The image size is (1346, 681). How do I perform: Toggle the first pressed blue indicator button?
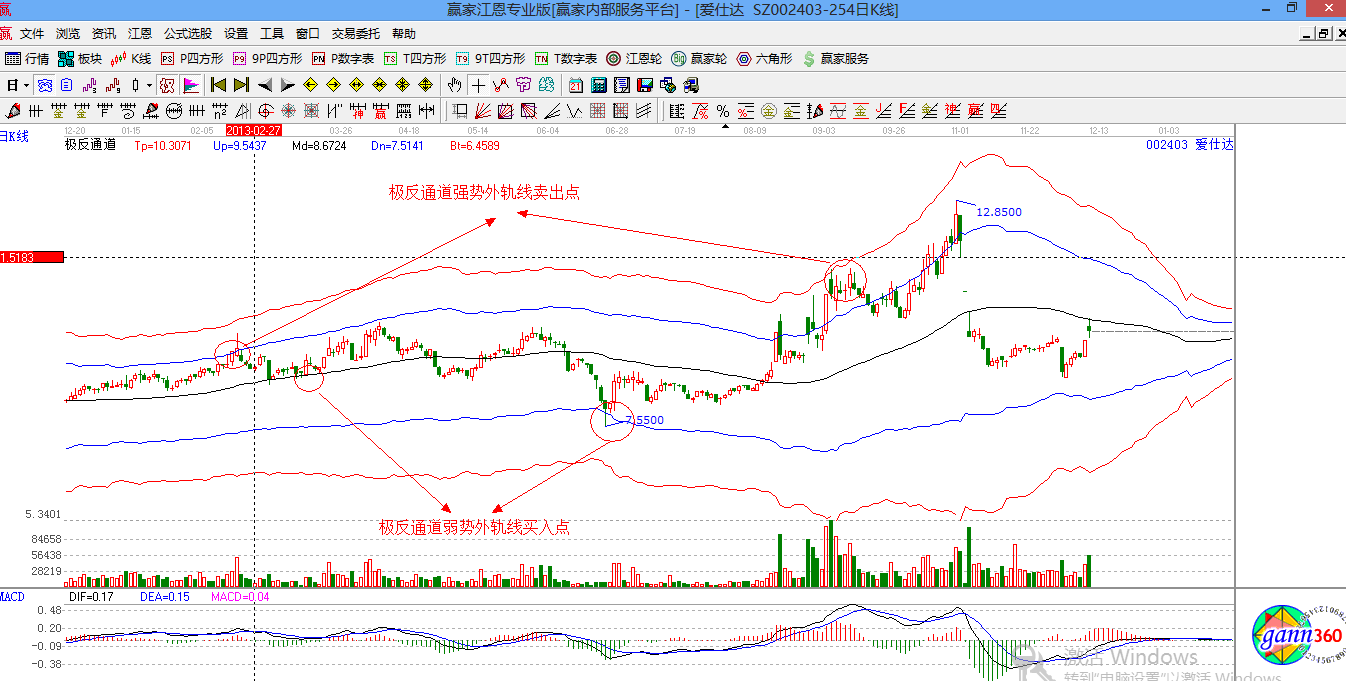45,85
